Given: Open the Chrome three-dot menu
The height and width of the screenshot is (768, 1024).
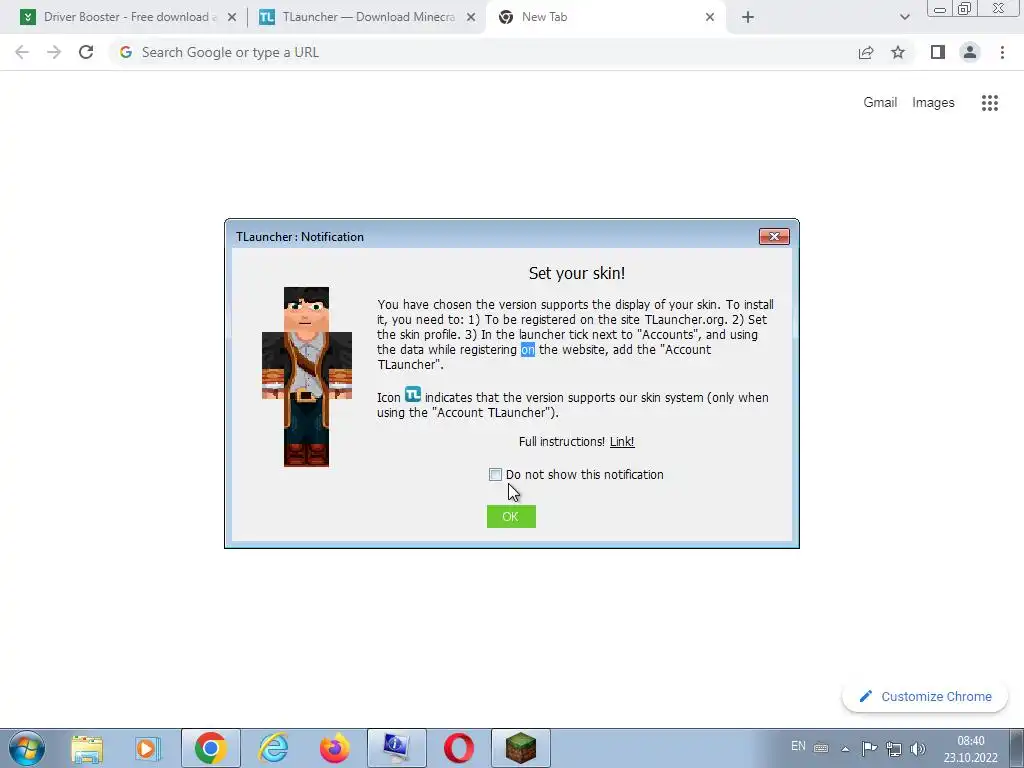Looking at the screenshot, I should click(1002, 52).
